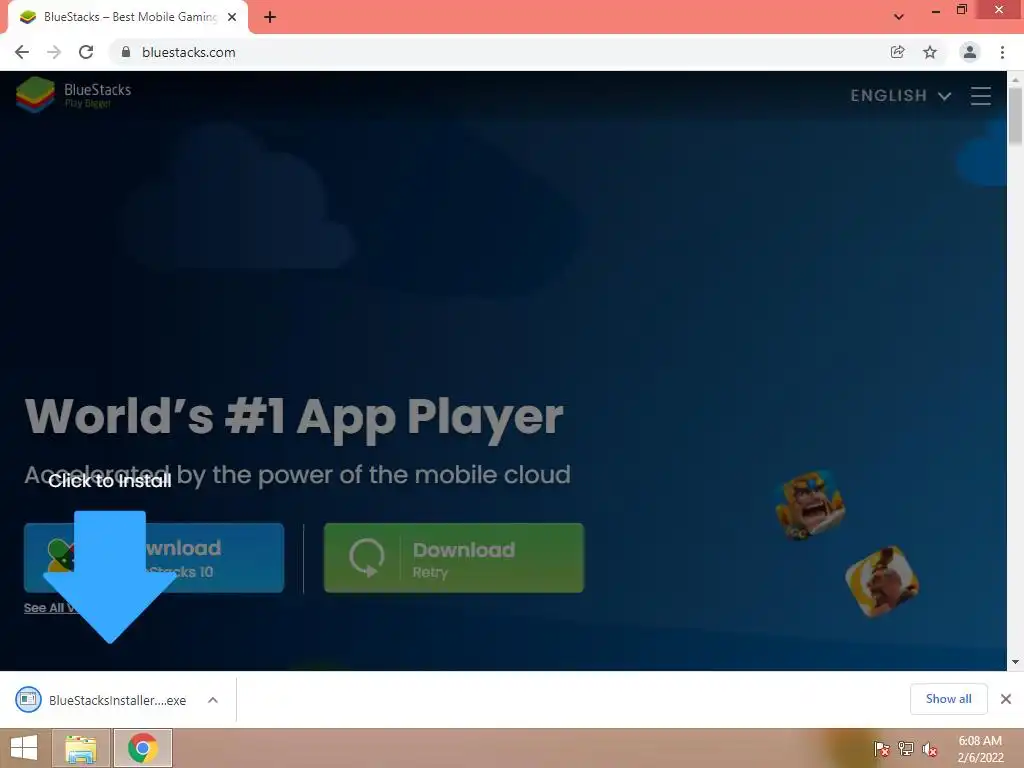Screen dimensions: 1024x768
Task: Go back to the previous page
Action: (x=22, y=52)
